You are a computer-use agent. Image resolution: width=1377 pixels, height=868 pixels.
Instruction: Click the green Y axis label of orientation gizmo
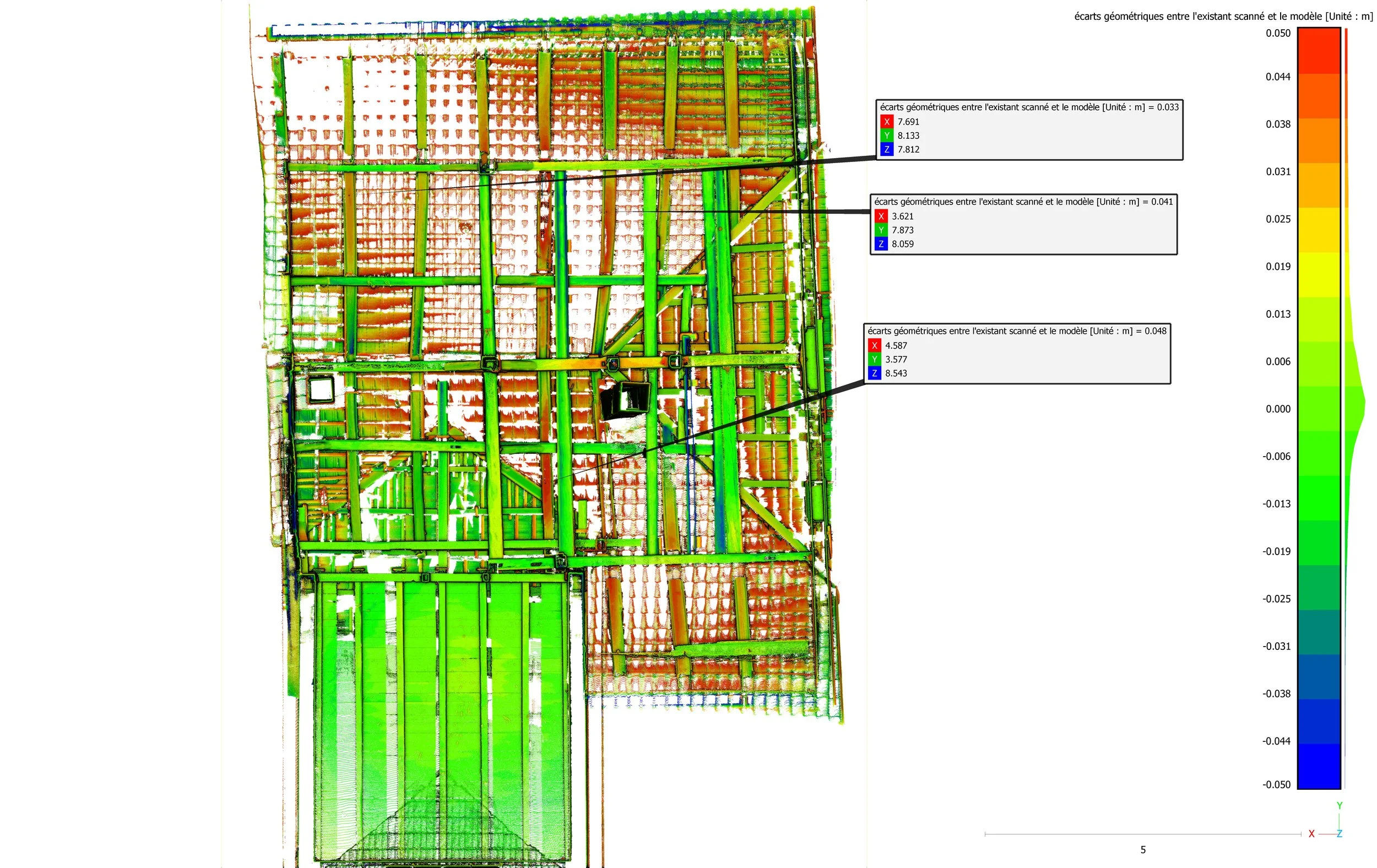1339,806
